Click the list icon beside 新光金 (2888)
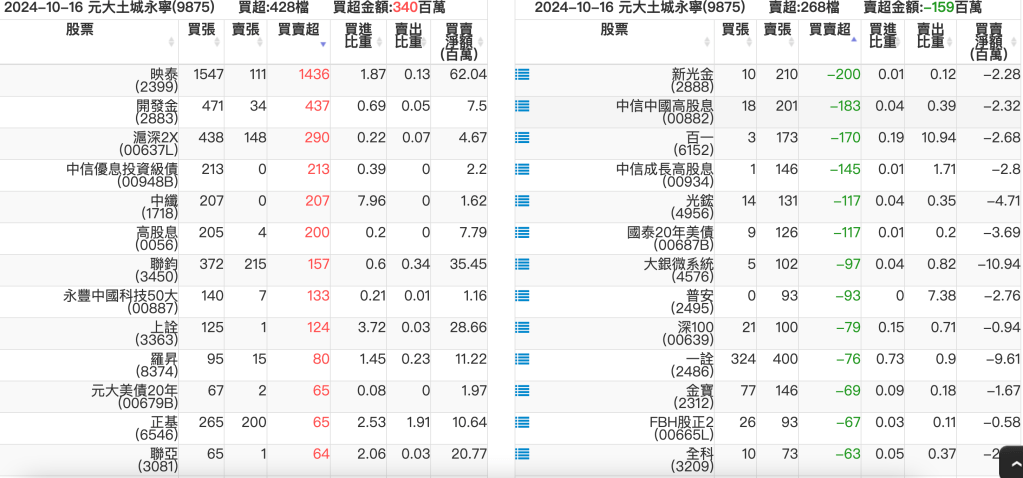The height and width of the screenshot is (478, 1023). [522, 74]
